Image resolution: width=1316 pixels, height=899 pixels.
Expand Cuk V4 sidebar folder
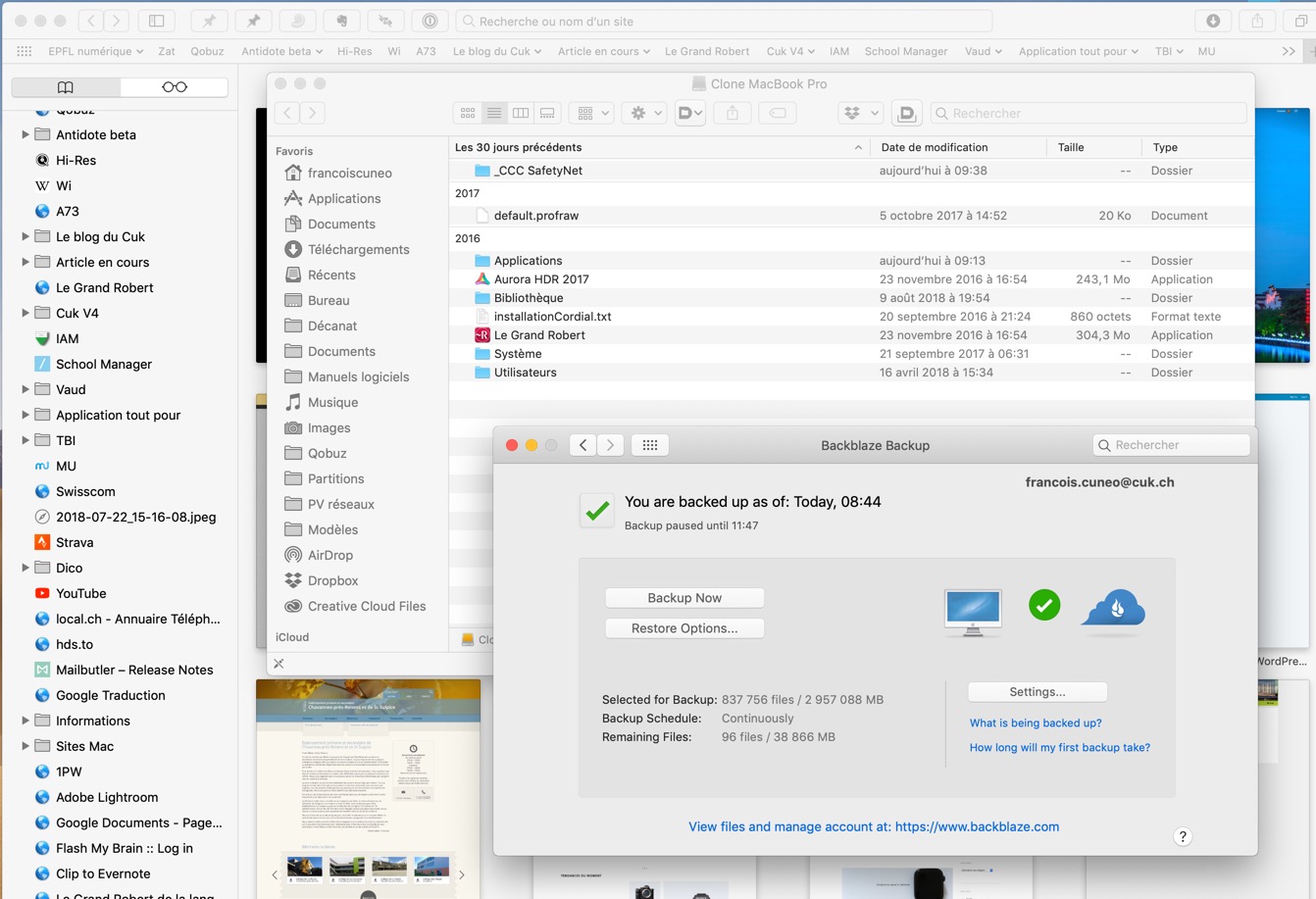point(25,313)
